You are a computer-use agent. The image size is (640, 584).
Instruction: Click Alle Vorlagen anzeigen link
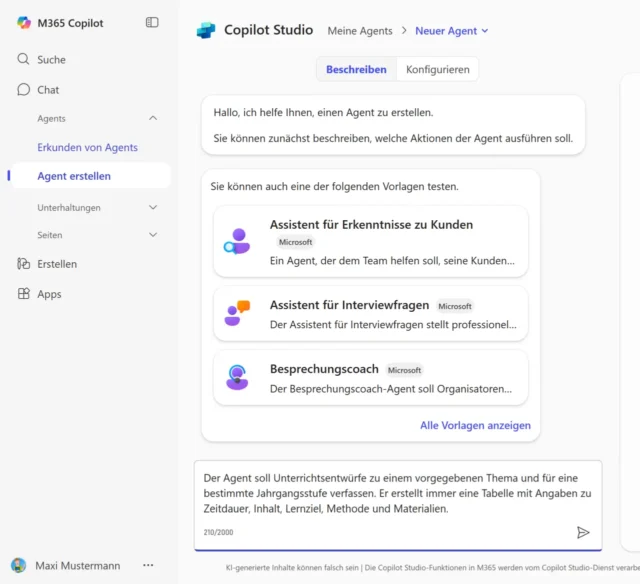475,425
